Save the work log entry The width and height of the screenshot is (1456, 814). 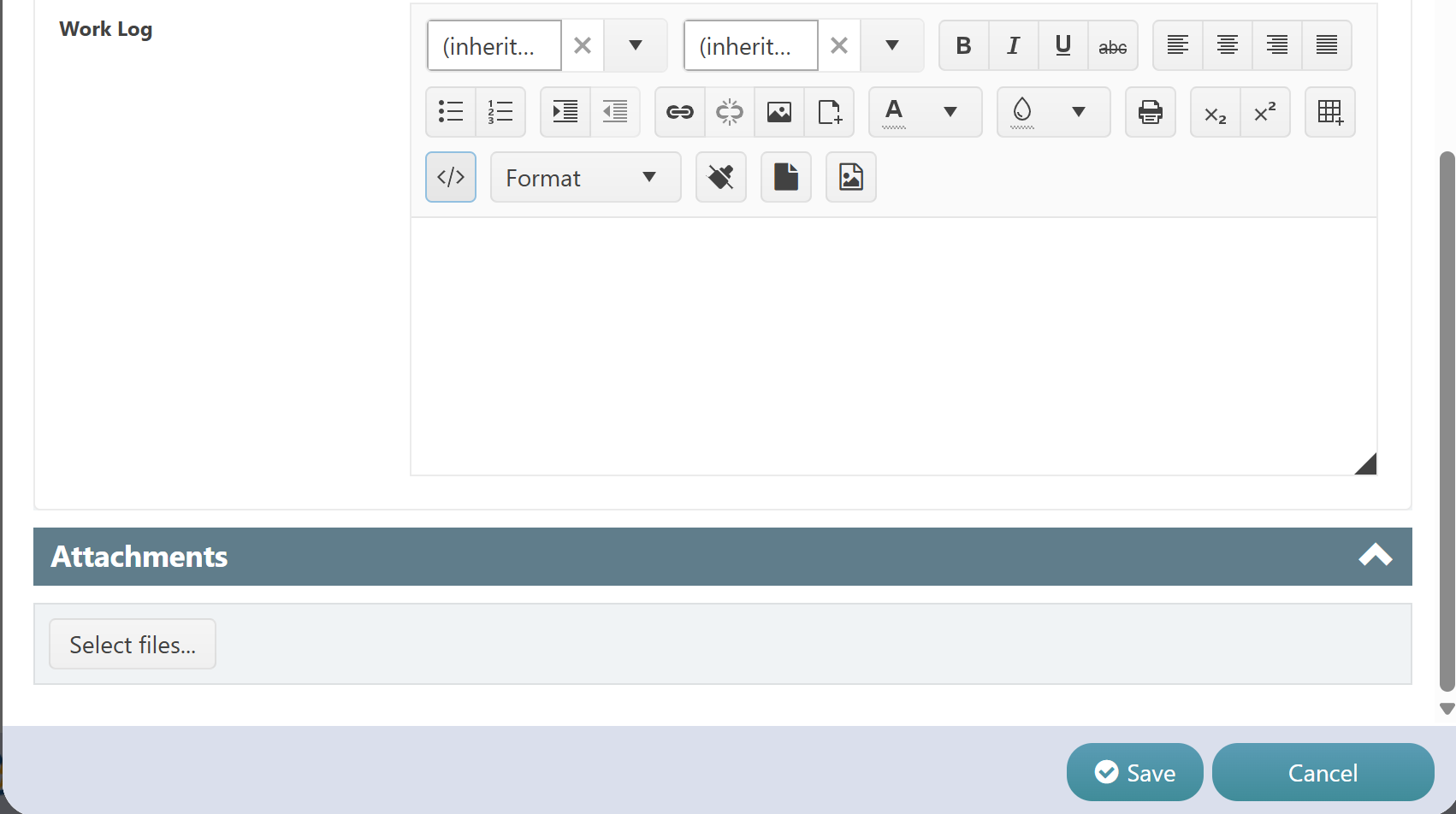(x=1134, y=772)
